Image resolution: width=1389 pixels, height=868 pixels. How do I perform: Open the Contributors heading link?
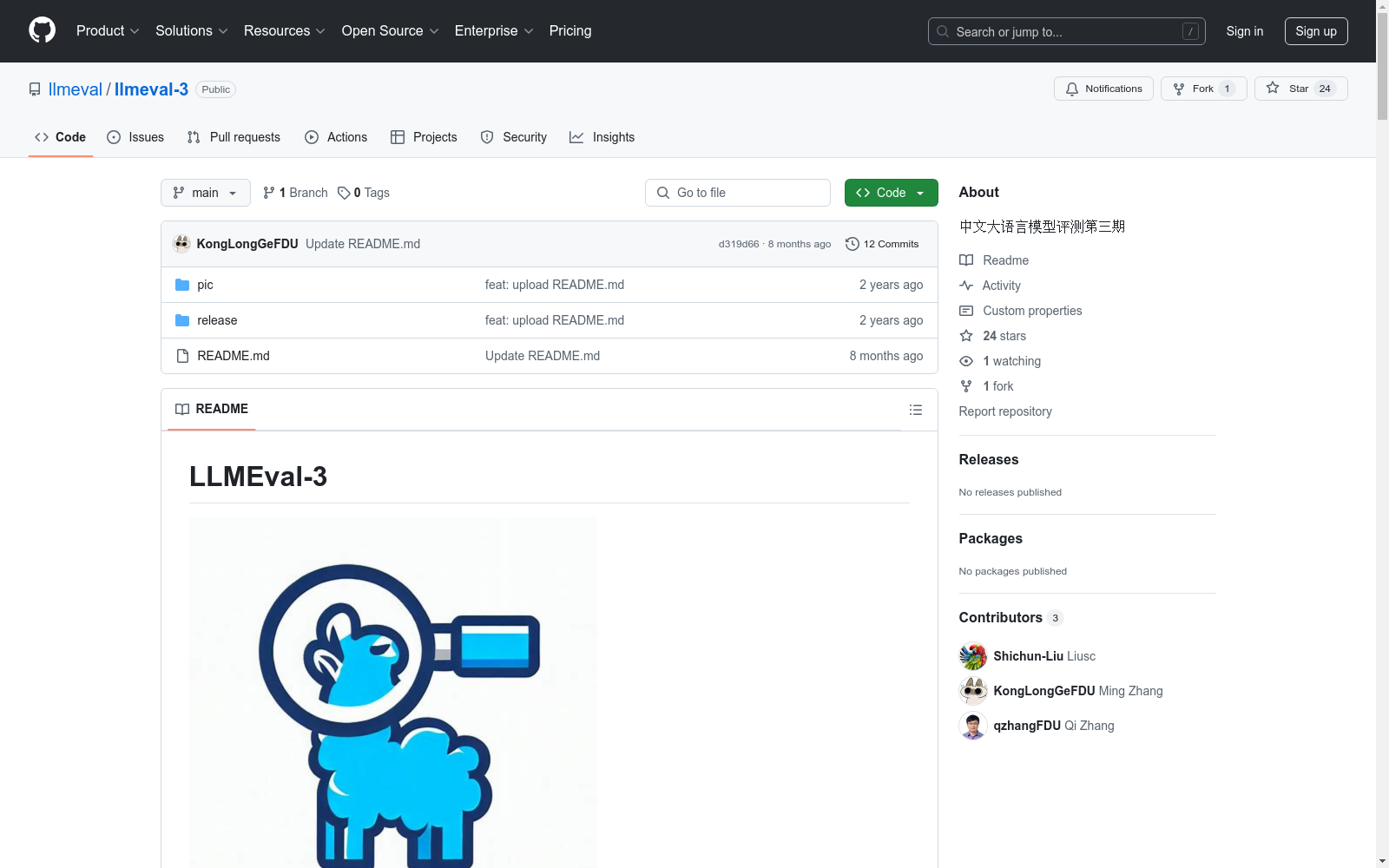[x=1011, y=618]
